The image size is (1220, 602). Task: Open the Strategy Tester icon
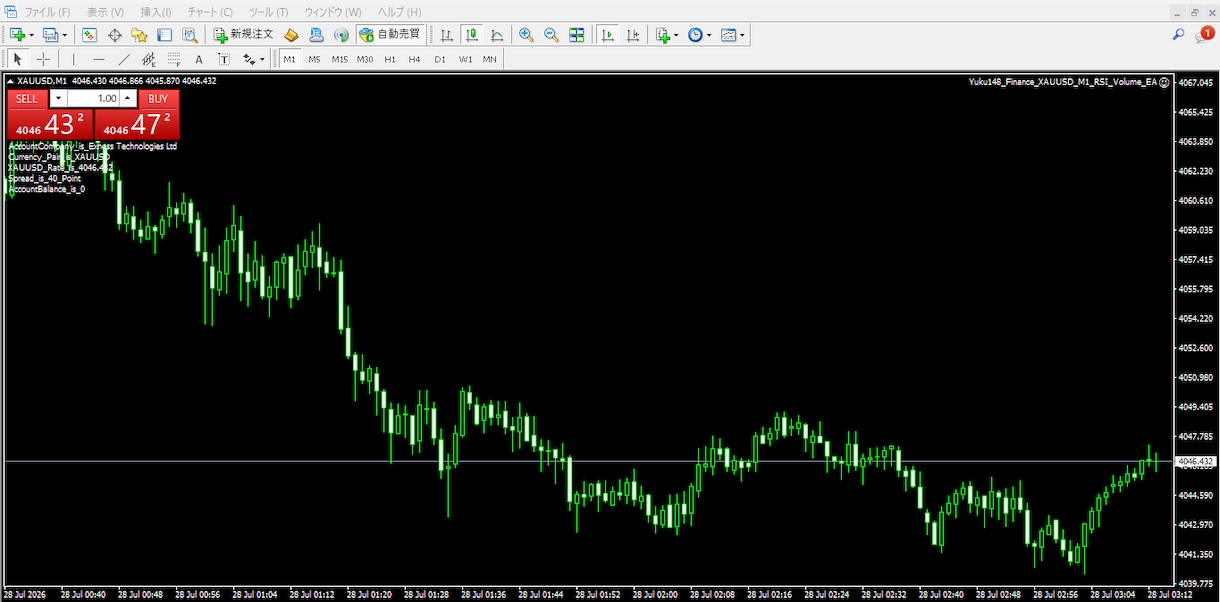point(189,35)
